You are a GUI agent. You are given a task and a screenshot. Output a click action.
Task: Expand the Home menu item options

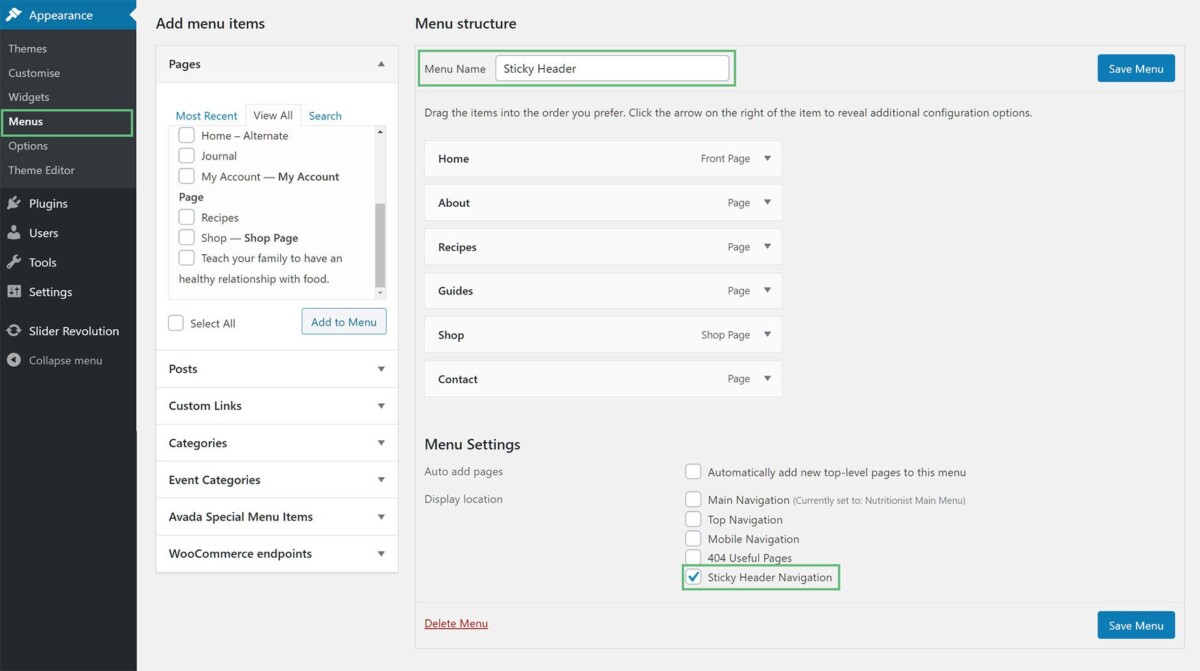coord(767,158)
